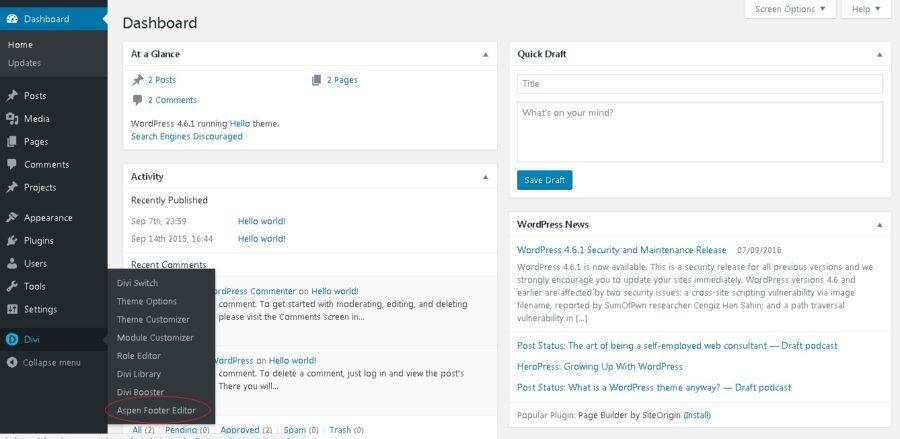Select Divi Switch from Divi submenu

[x=137, y=283]
